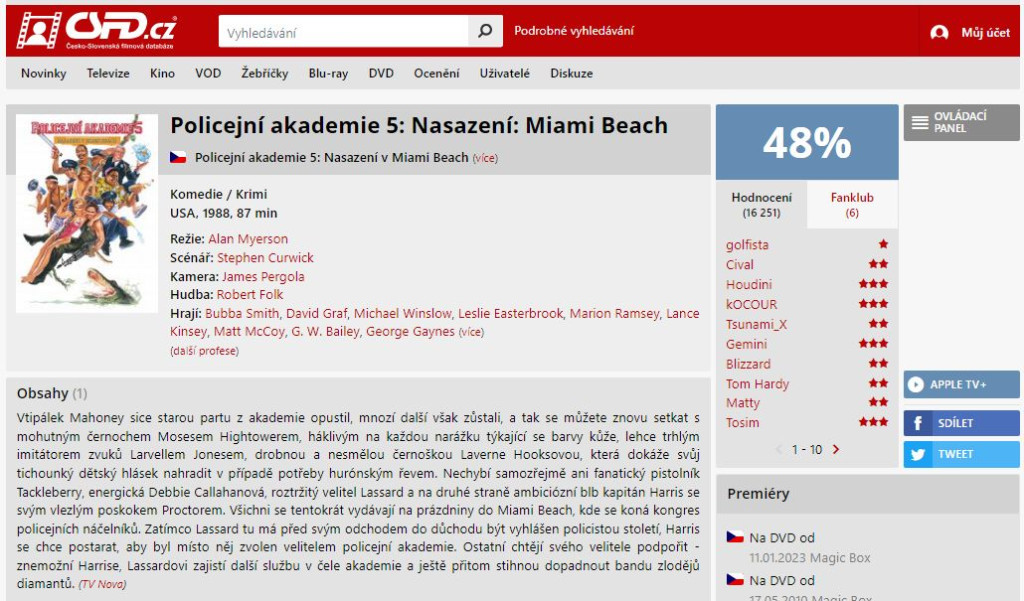Image resolution: width=1024 pixels, height=601 pixels.
Task: Open user Tom Hardy's profile
Action: (758, 384)
